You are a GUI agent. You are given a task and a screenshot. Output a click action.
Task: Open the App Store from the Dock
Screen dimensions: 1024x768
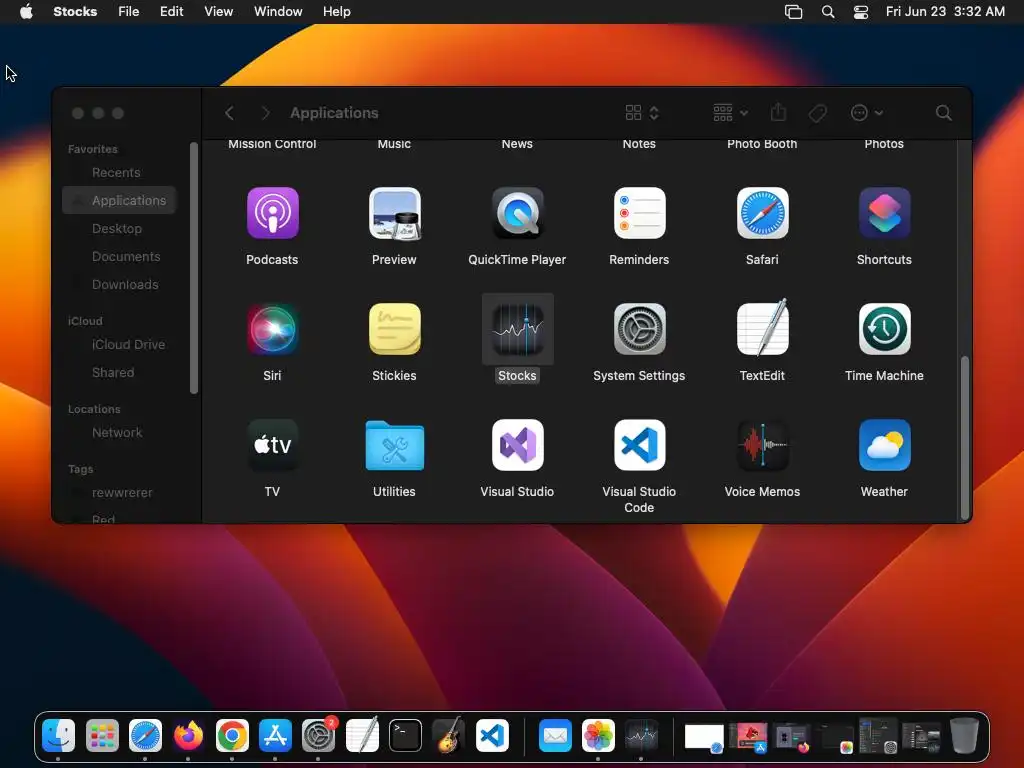275,736
